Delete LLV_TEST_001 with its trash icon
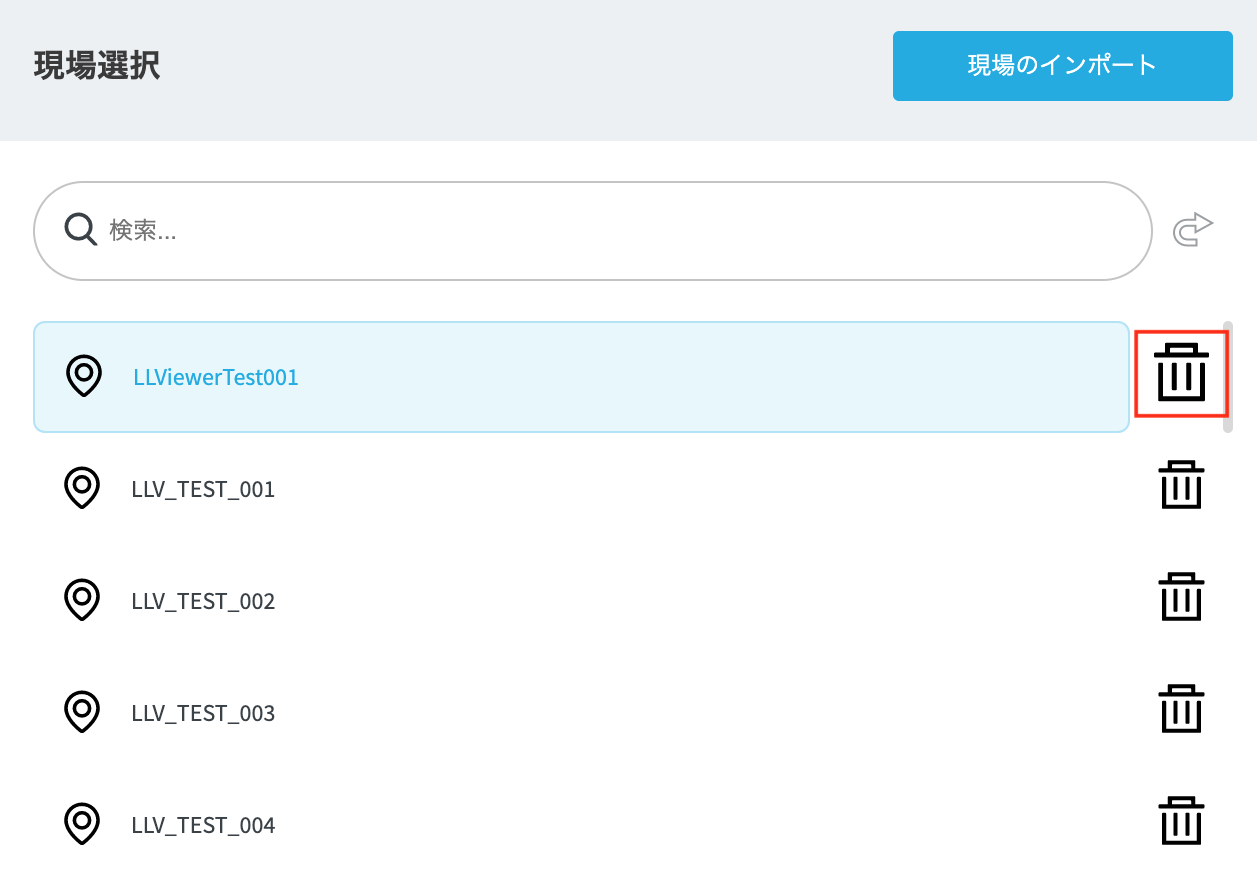 click(1181, 486)
